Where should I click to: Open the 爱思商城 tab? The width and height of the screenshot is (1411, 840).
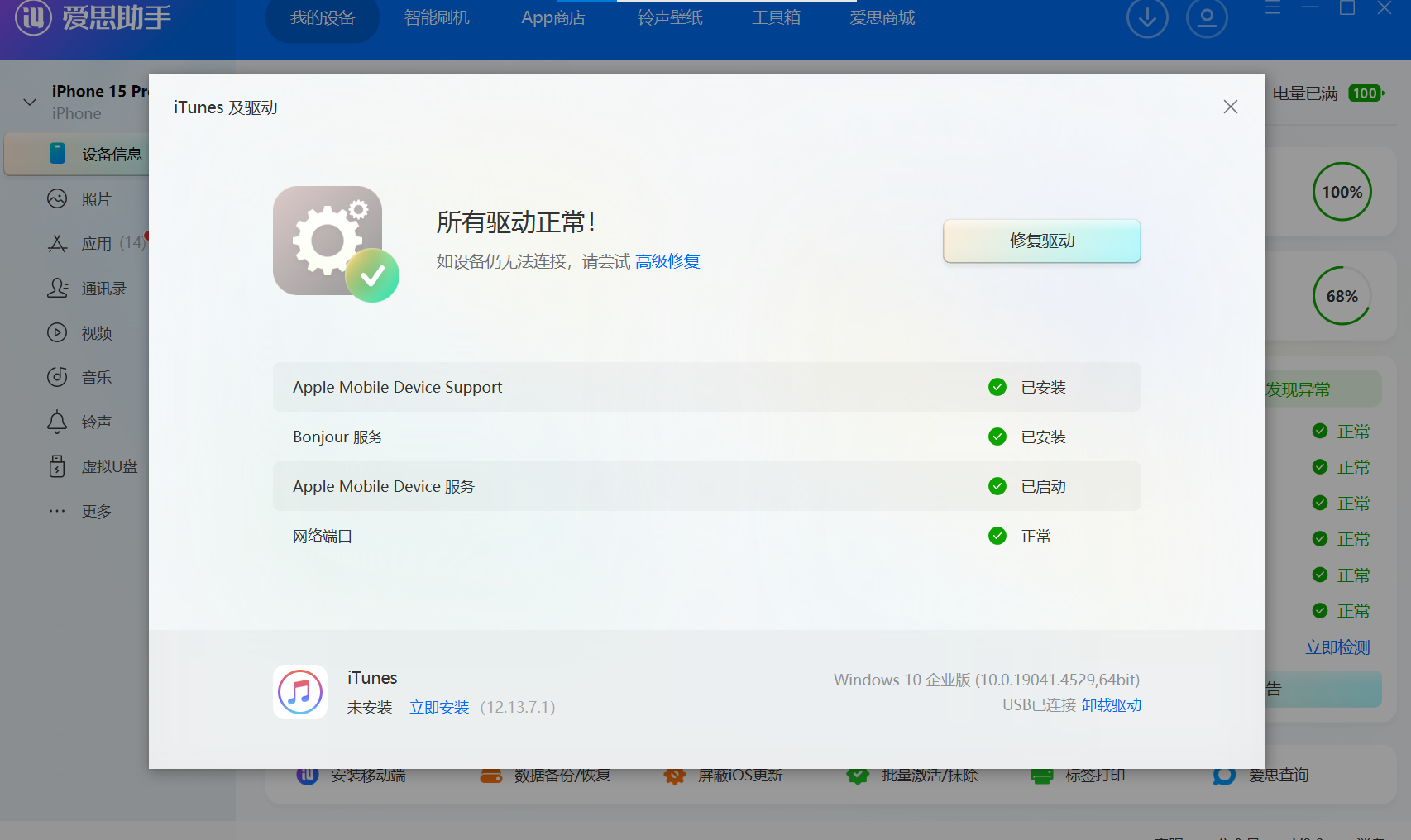tap(882, 17)
